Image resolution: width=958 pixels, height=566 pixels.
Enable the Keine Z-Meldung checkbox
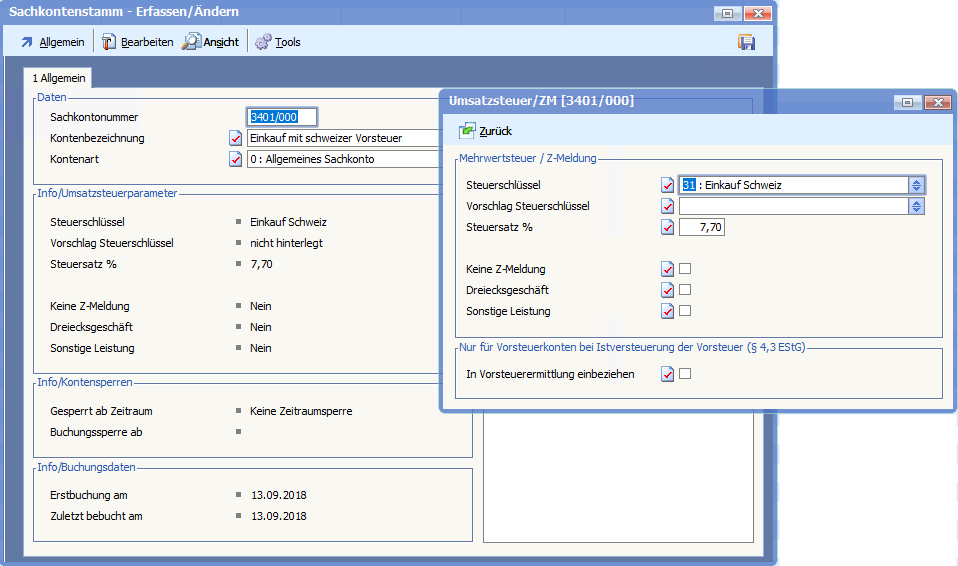coord(685,269)
